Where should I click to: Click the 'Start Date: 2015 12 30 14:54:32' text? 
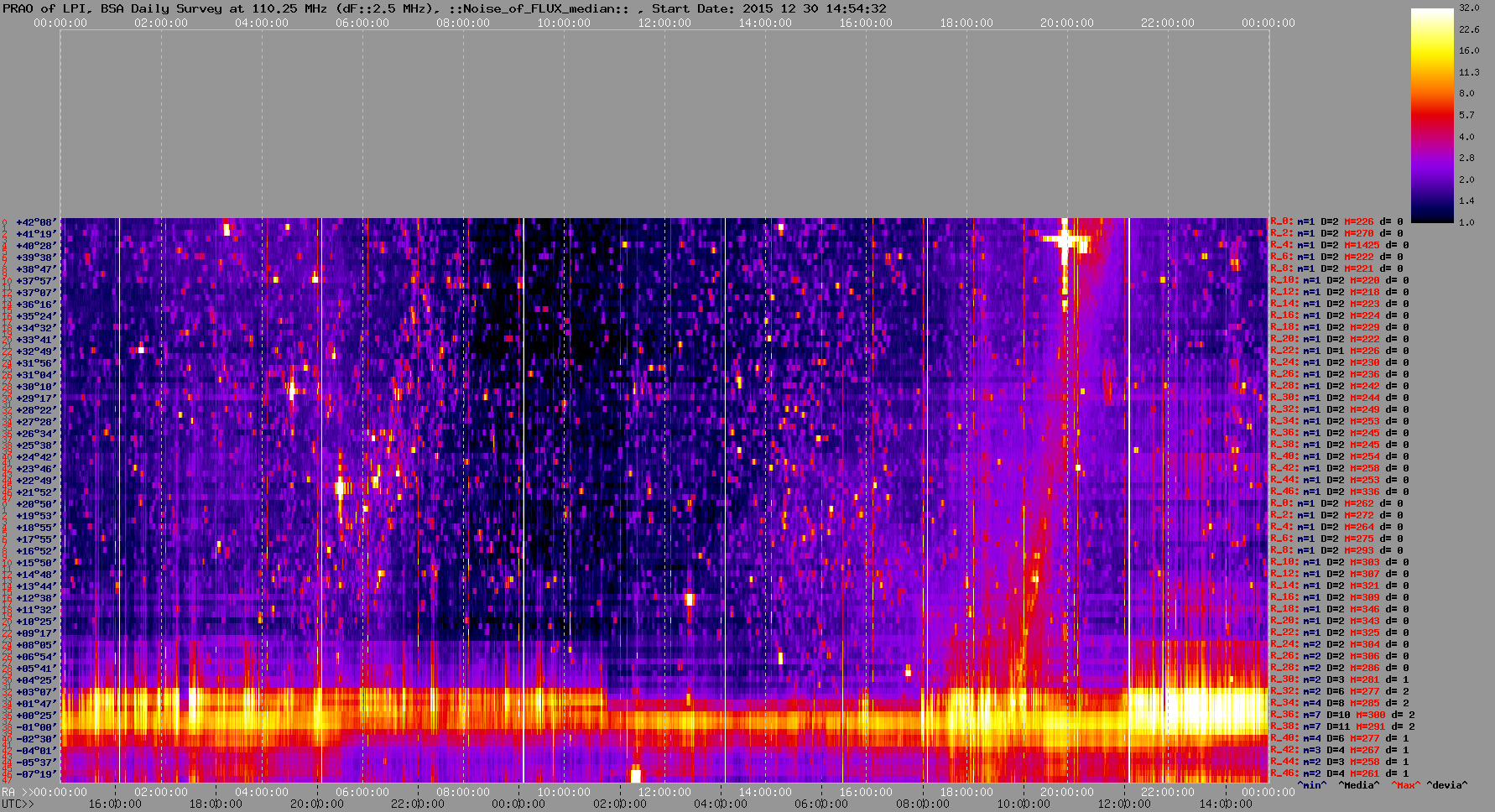[x=768, y=8]
